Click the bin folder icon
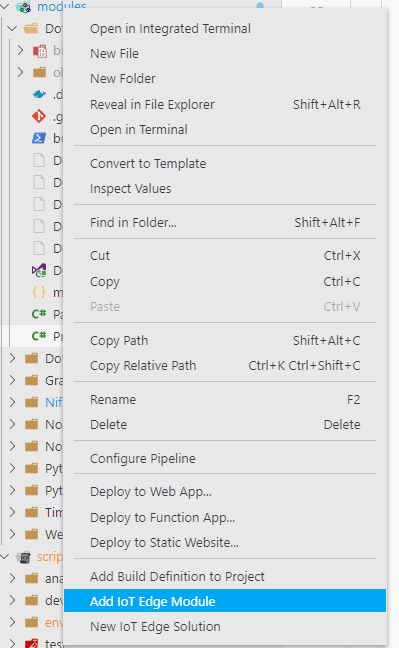This screenshot has width=399, height=648. tap(40, 50)
